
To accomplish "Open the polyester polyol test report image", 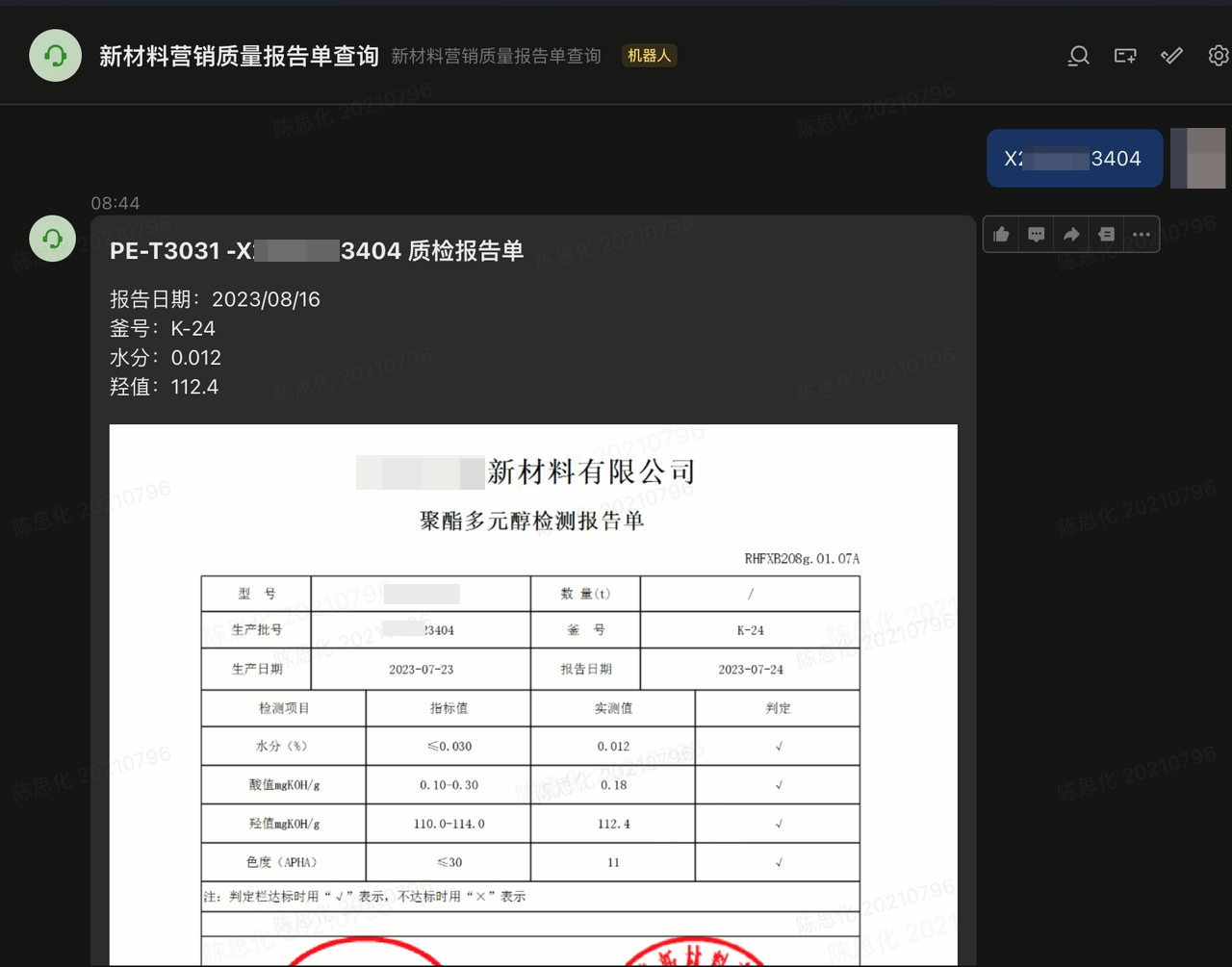I will (x=532, y=693).
